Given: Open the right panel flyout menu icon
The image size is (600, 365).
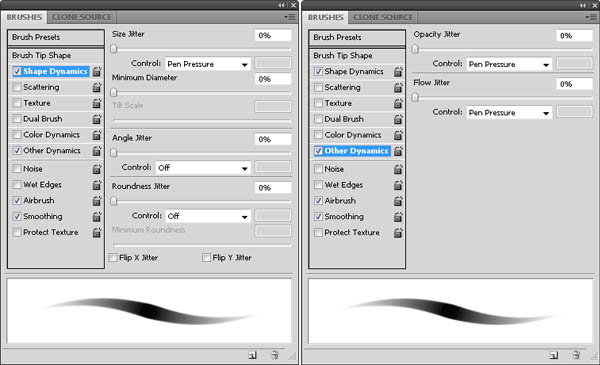Looking at the screenshot, I should click(591, 17).
